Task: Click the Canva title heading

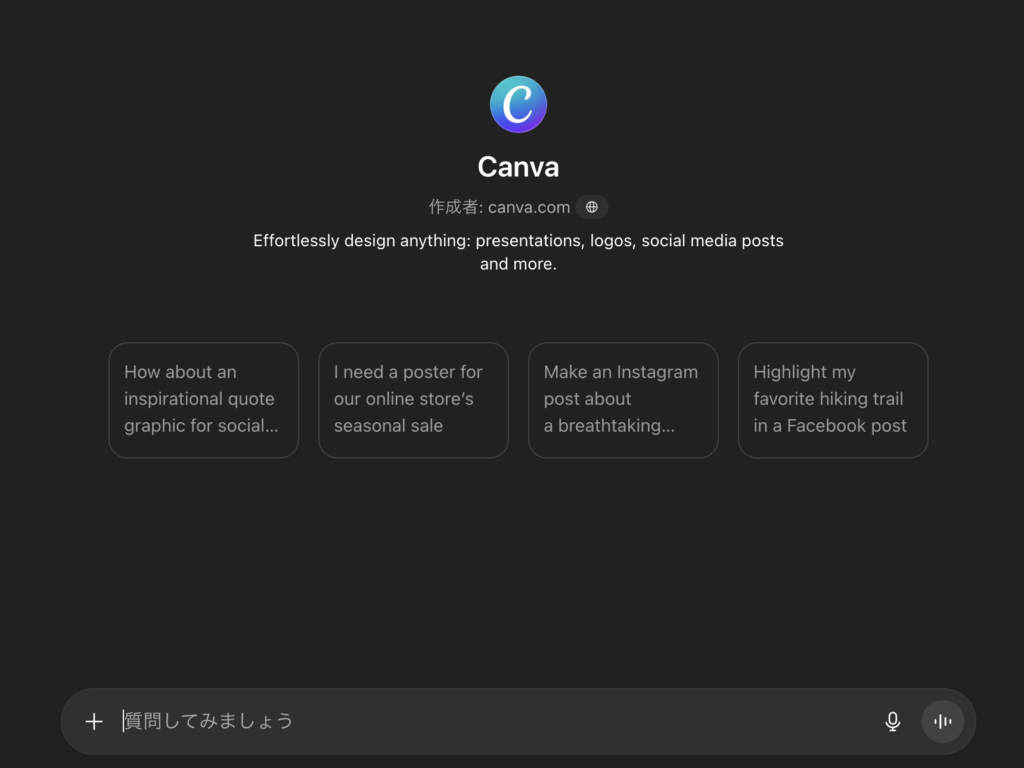Action: (518, 166)
